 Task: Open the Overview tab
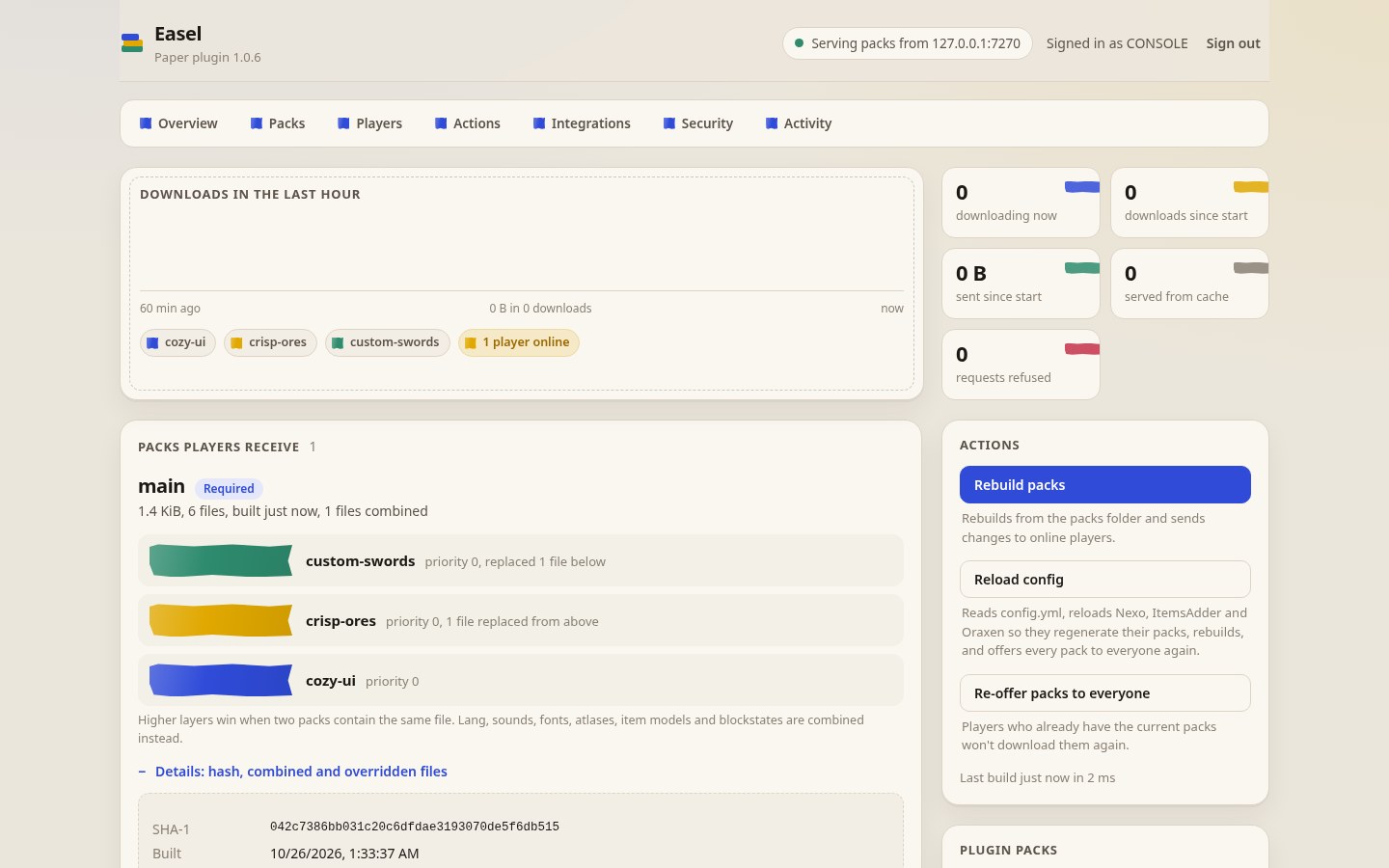click(x=178, y=123)
